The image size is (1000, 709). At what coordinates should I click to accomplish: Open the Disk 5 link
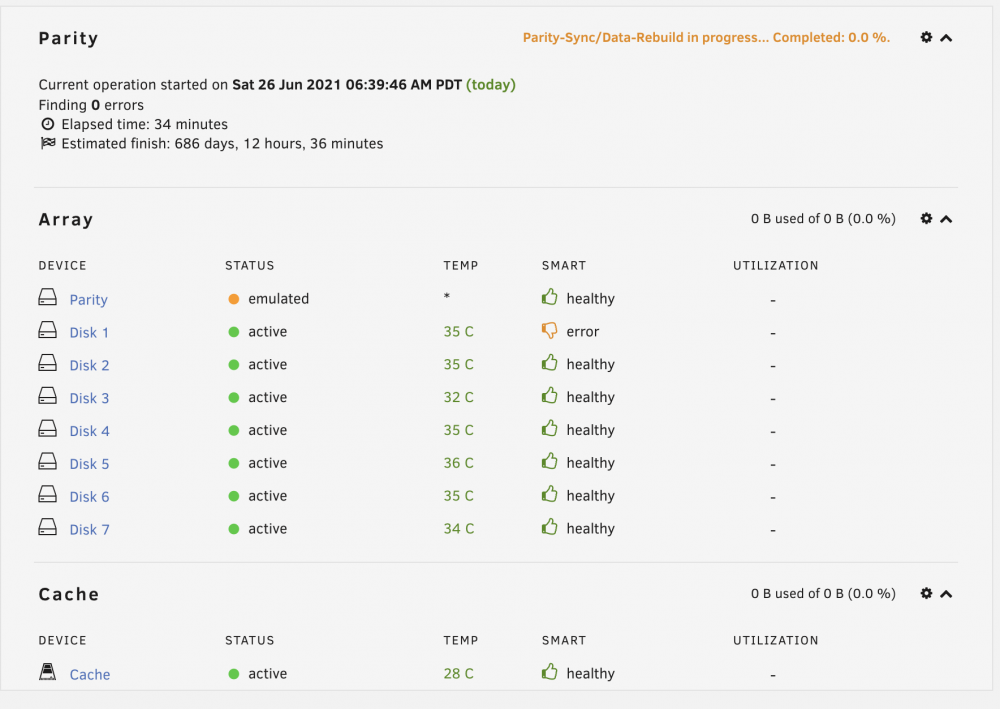(89, 464)
